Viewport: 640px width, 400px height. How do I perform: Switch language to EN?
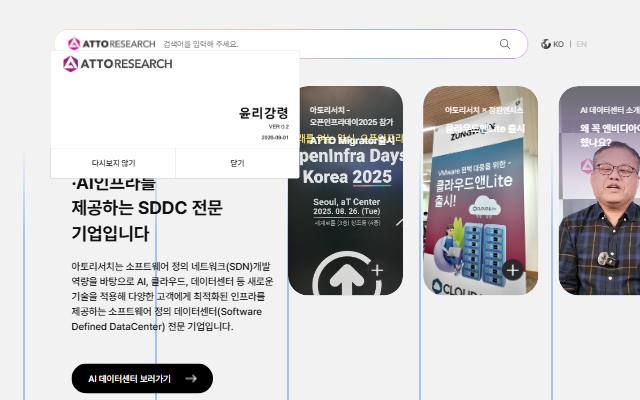pos(581,44)
